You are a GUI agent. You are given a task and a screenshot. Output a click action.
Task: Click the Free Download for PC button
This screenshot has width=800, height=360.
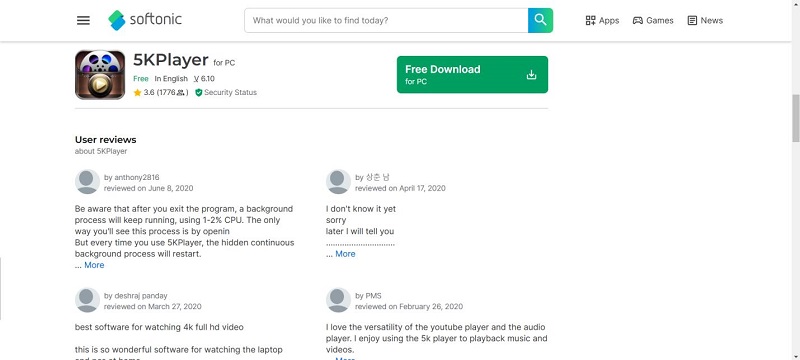tap(472, 74)
